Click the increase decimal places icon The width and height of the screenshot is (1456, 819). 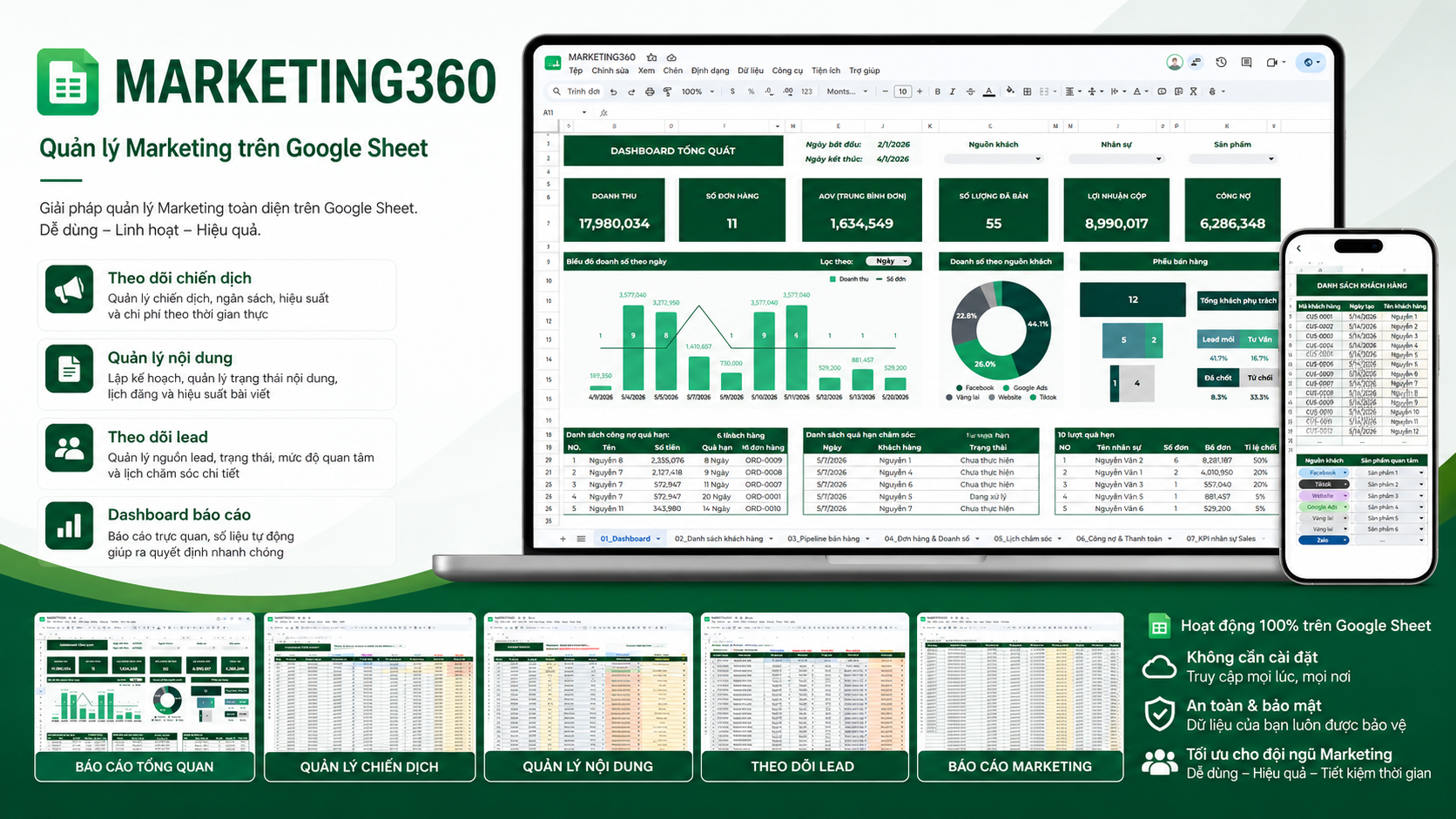[x=788, y=91]
